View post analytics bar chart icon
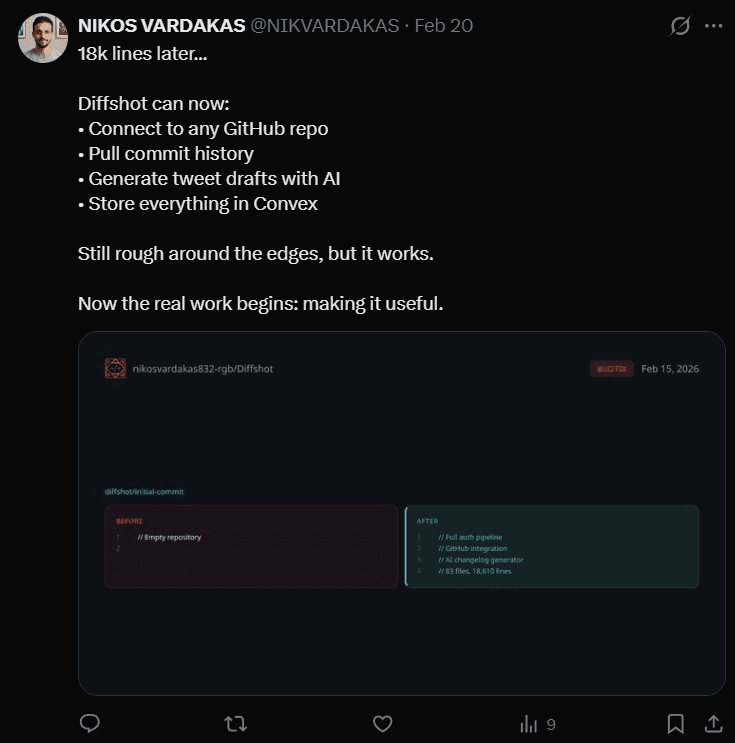The width and height of the screenshot is (735, 743). pos(528,724)
